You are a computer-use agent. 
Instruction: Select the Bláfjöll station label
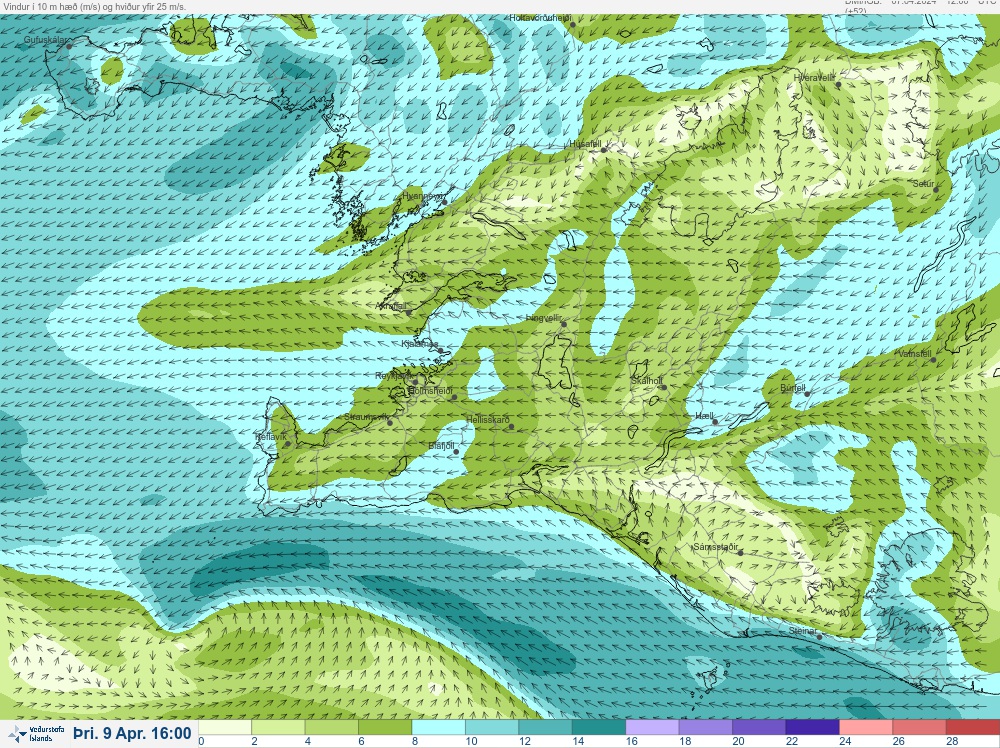coord(441,446)
